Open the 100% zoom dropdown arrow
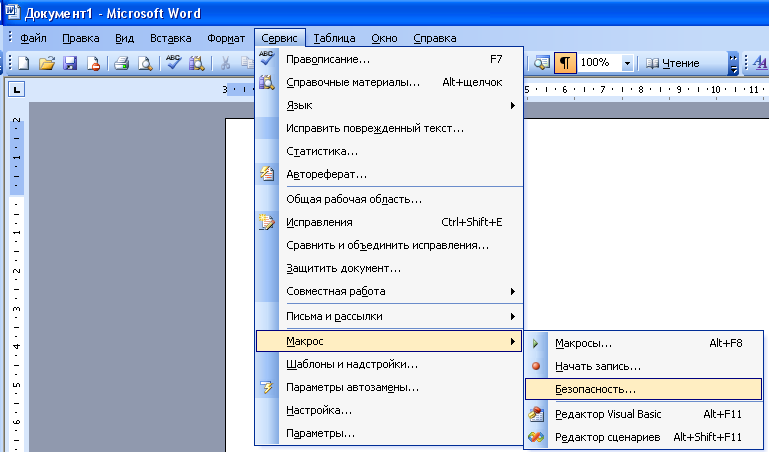This screenshot has height=452, width=769. (627, 63)
